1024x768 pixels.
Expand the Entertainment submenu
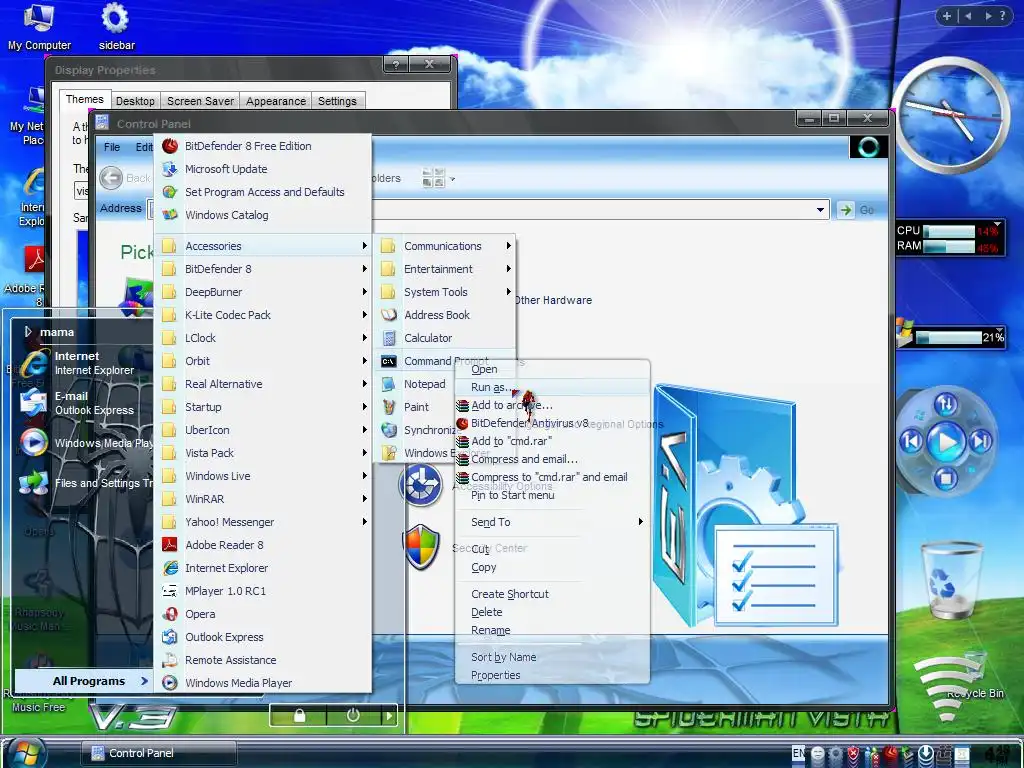click(444, 269)
